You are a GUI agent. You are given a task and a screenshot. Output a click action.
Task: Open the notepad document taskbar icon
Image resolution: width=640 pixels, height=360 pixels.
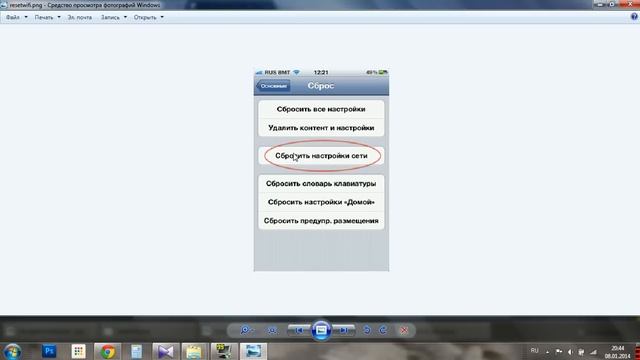[136, 351]
